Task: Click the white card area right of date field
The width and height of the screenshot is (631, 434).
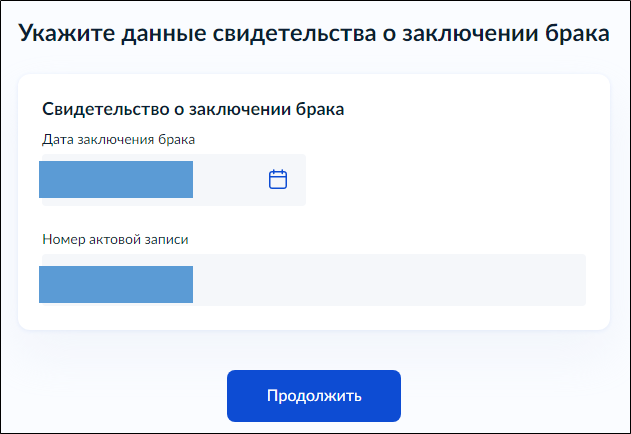Action: [450, 180]
